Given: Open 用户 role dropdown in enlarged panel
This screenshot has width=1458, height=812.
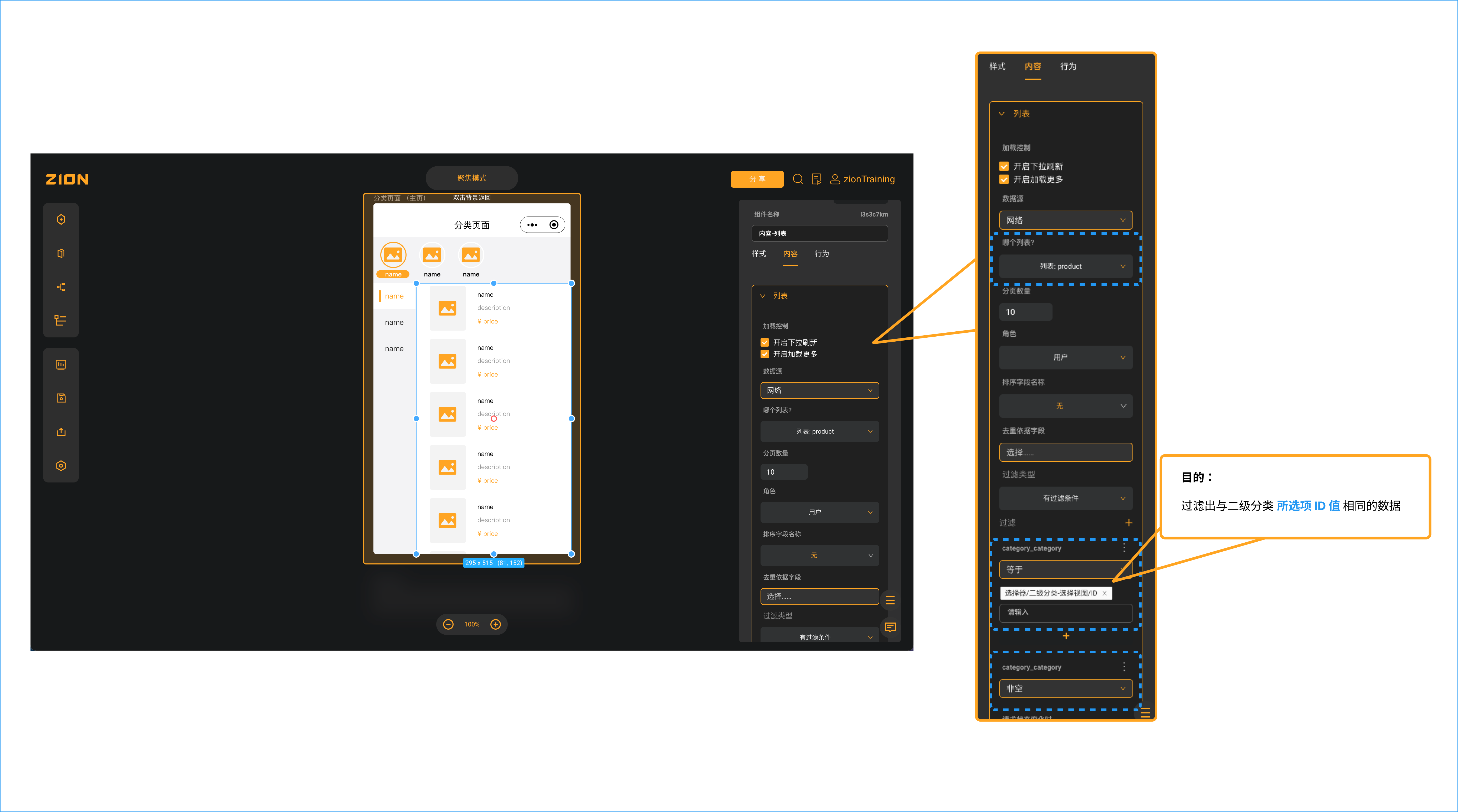Looking at the screenshot, I should click(1066, 357).
